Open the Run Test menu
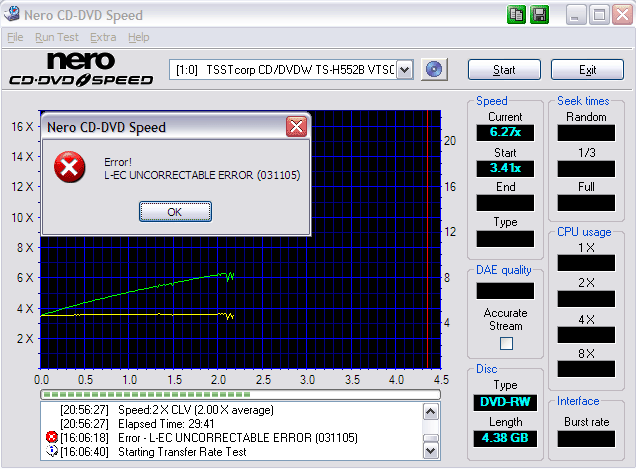The image size is (636, 469). click(57, 37)
